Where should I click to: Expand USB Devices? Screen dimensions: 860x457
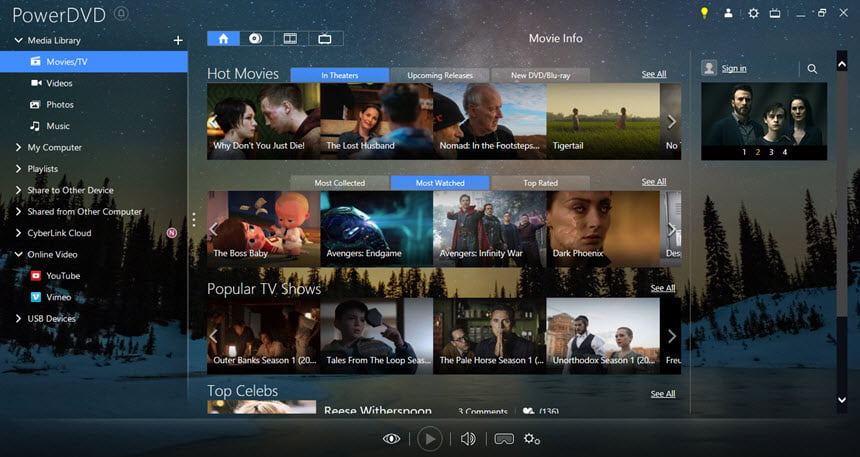click(18, 318)
